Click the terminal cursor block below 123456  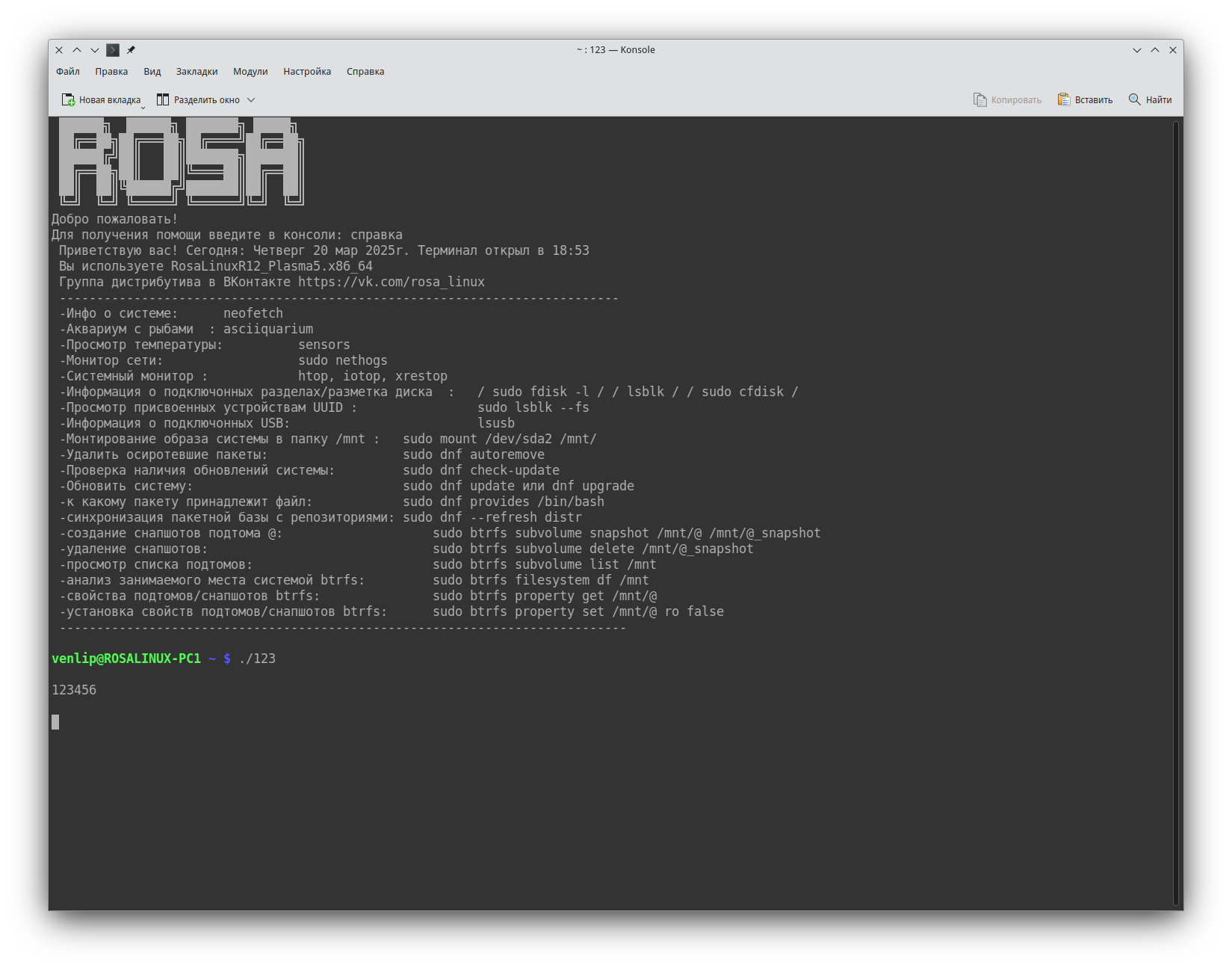55,722
